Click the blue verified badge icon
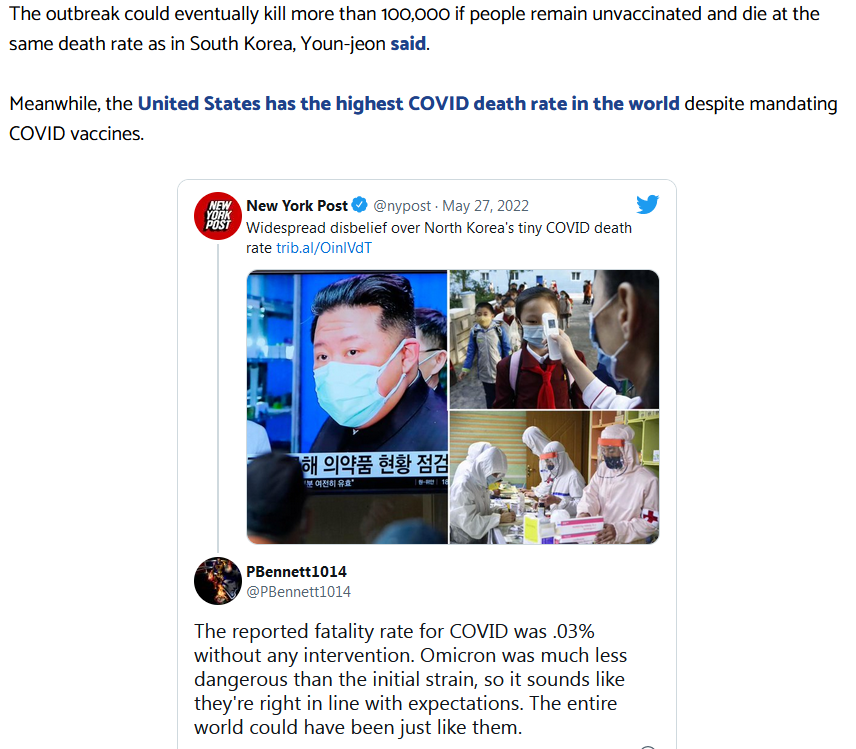The height and width of the screenshot is (749, 856). click(x=359, y=205)
